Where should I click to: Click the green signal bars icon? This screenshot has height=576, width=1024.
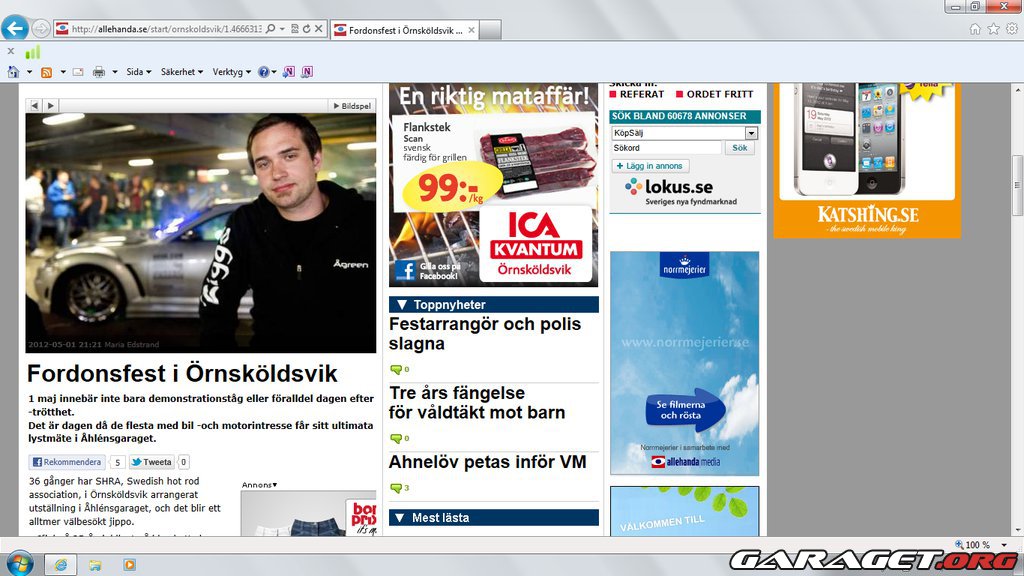[33, 52]
